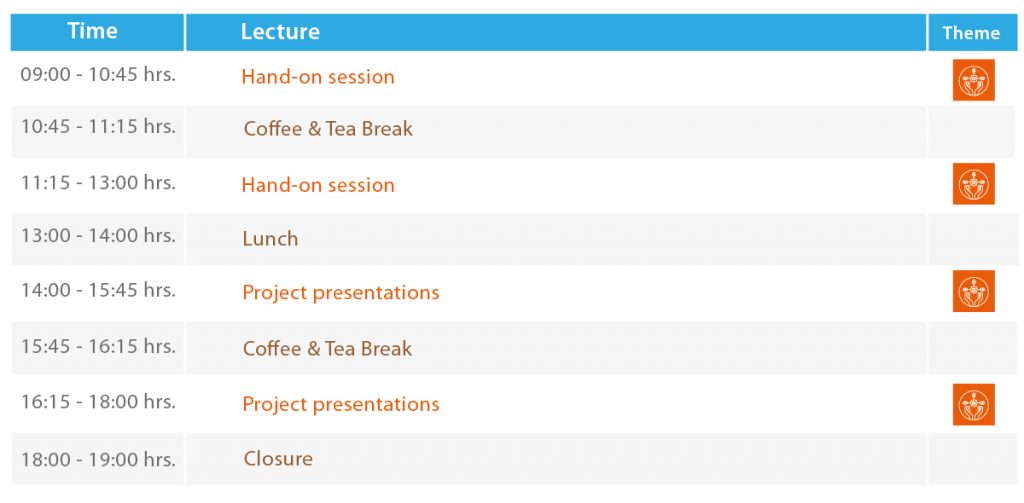
Task: Open the first Hand-on session link
Action: (x=318, y=77)
